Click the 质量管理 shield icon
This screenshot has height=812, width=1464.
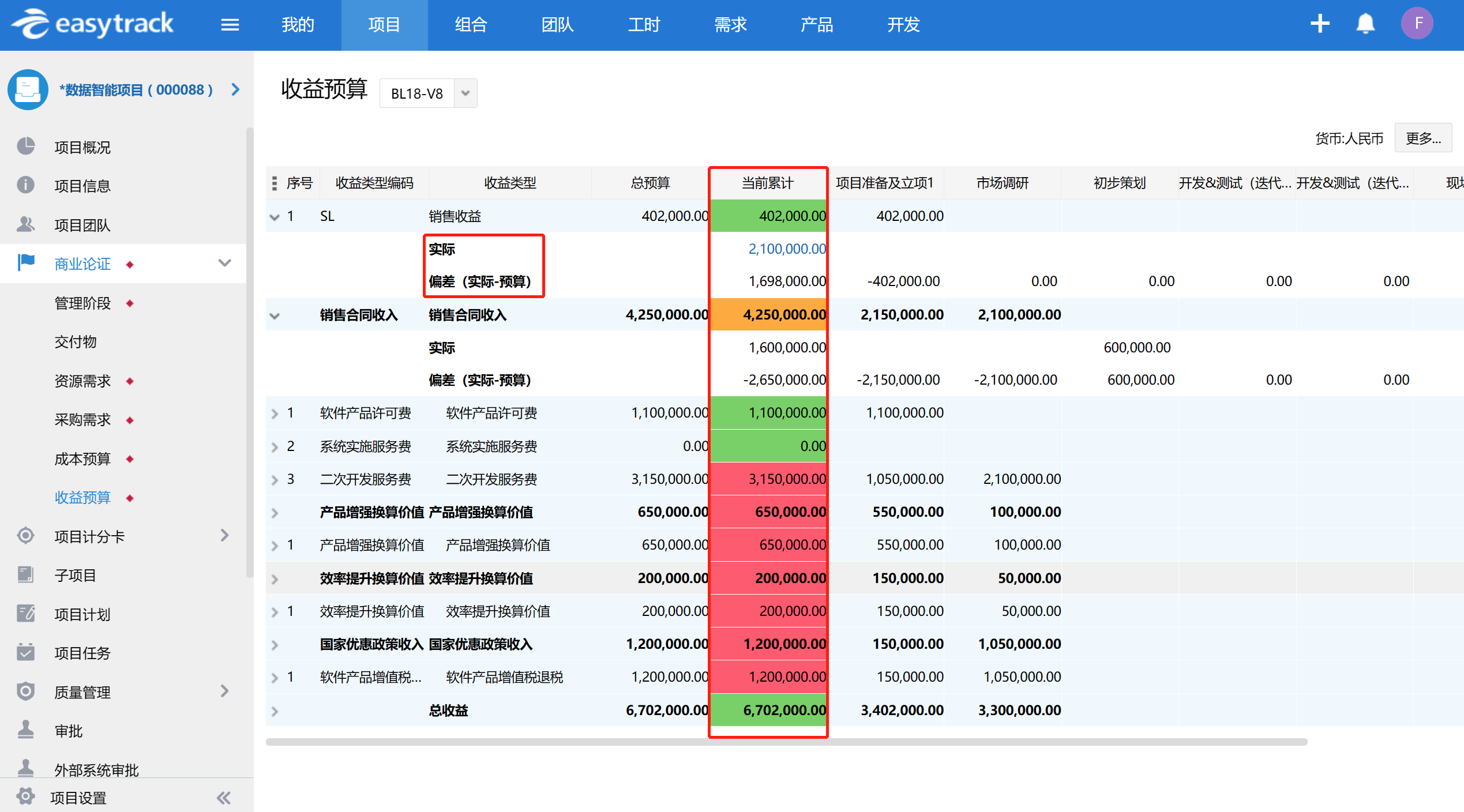click(25, 691)
